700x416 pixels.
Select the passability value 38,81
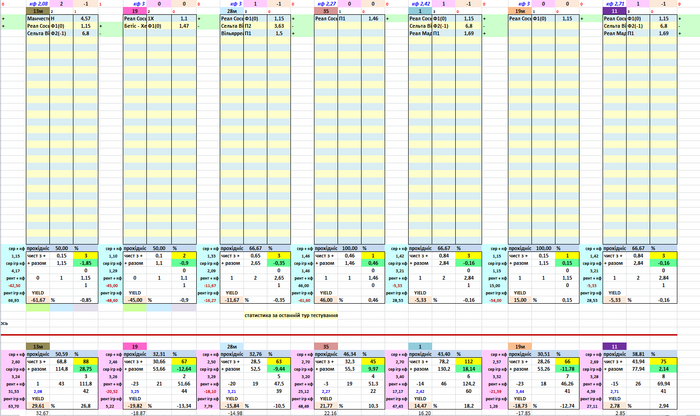pos(638,354)
